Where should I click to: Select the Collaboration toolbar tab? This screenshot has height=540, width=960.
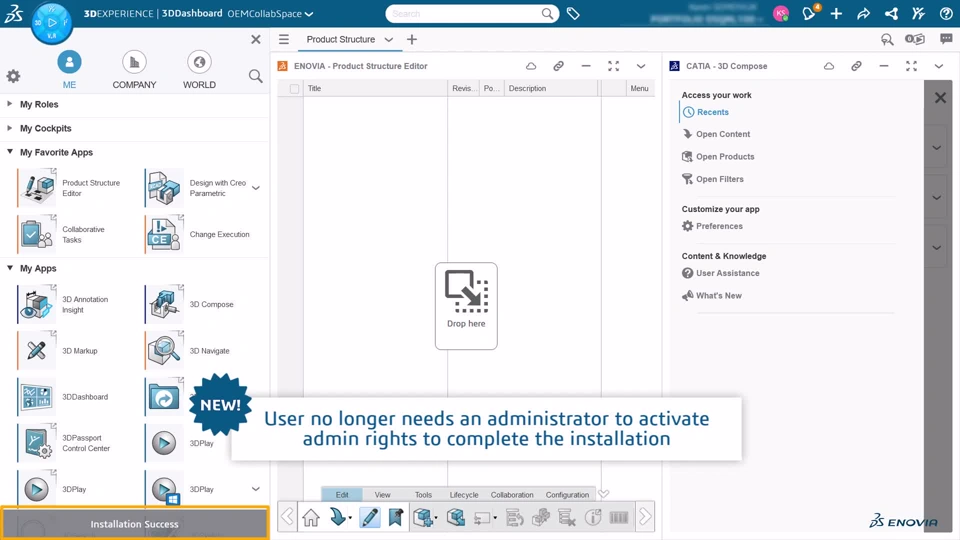pos(512,495)
